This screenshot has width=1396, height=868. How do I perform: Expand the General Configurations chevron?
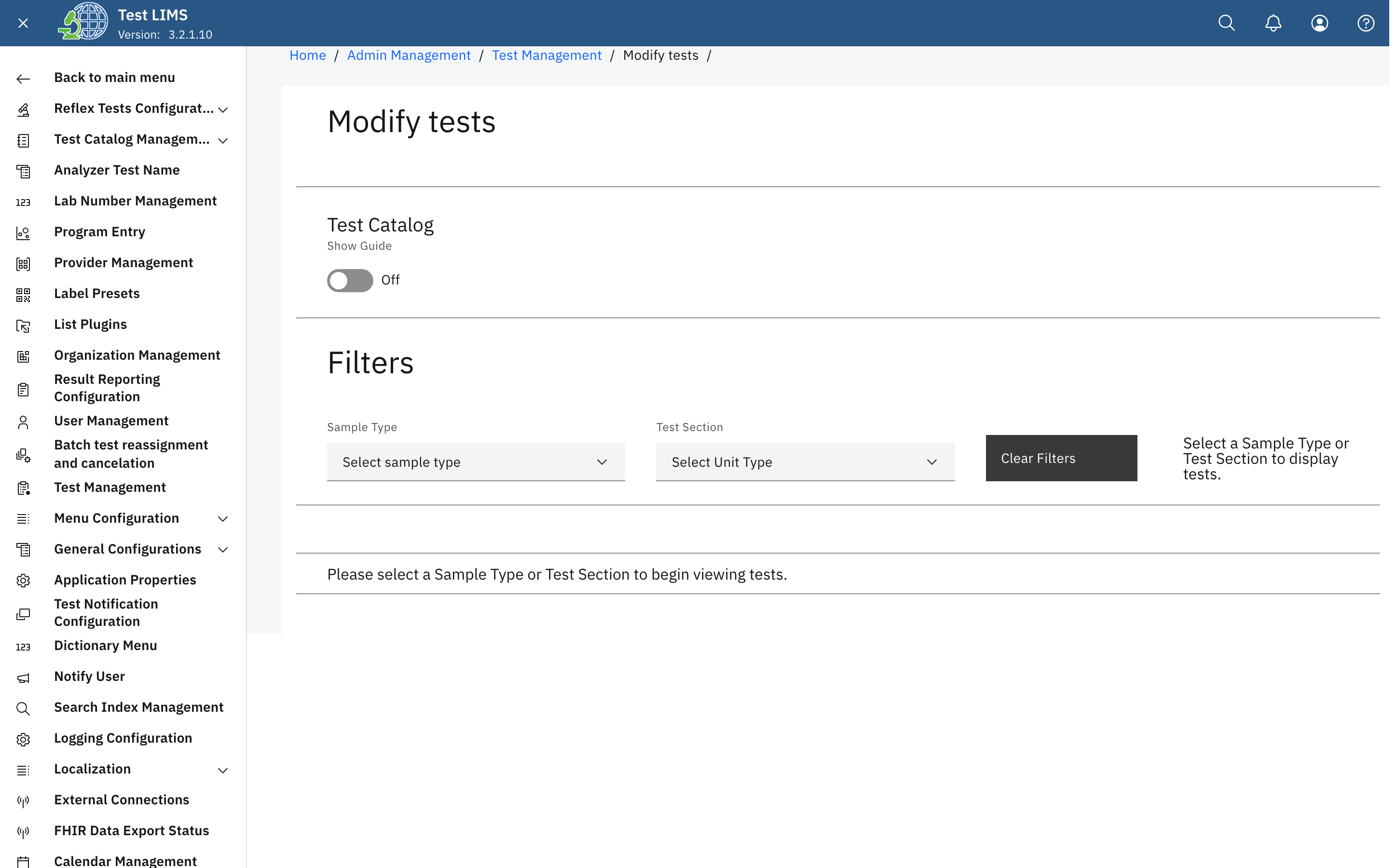coord(223,550)
